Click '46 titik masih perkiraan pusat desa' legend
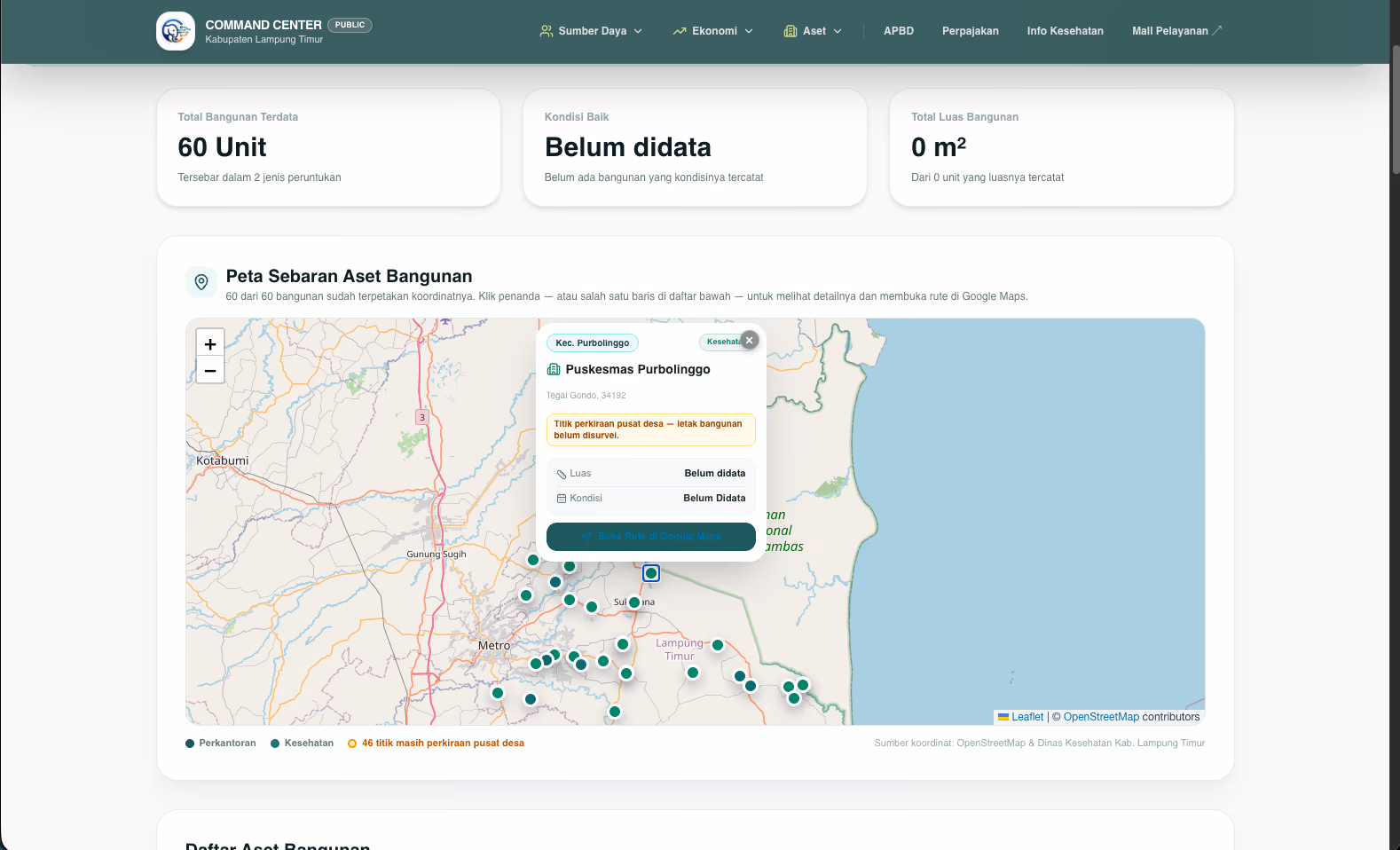 coord(443,744)
